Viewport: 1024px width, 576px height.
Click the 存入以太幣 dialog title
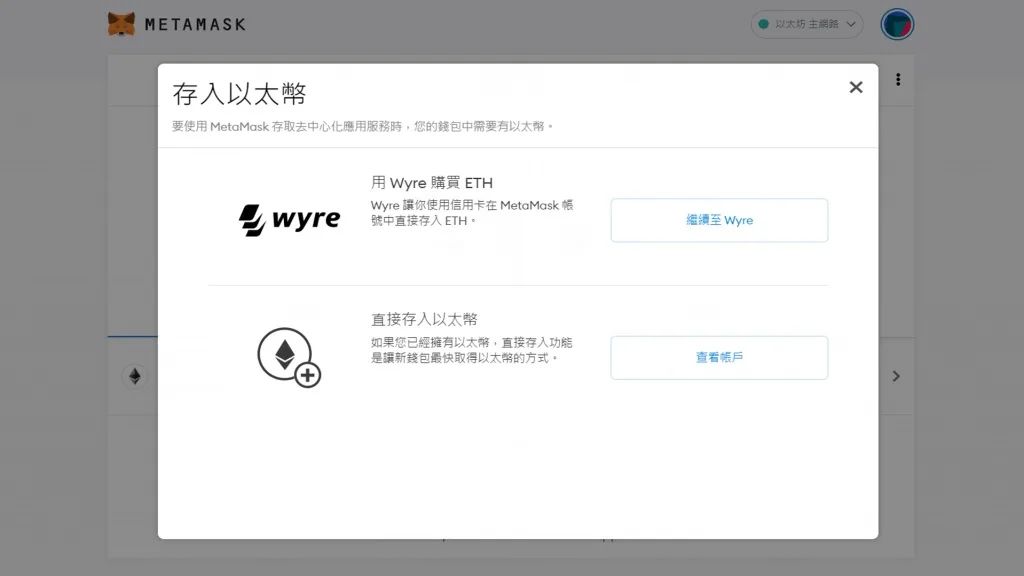(239, 94)
